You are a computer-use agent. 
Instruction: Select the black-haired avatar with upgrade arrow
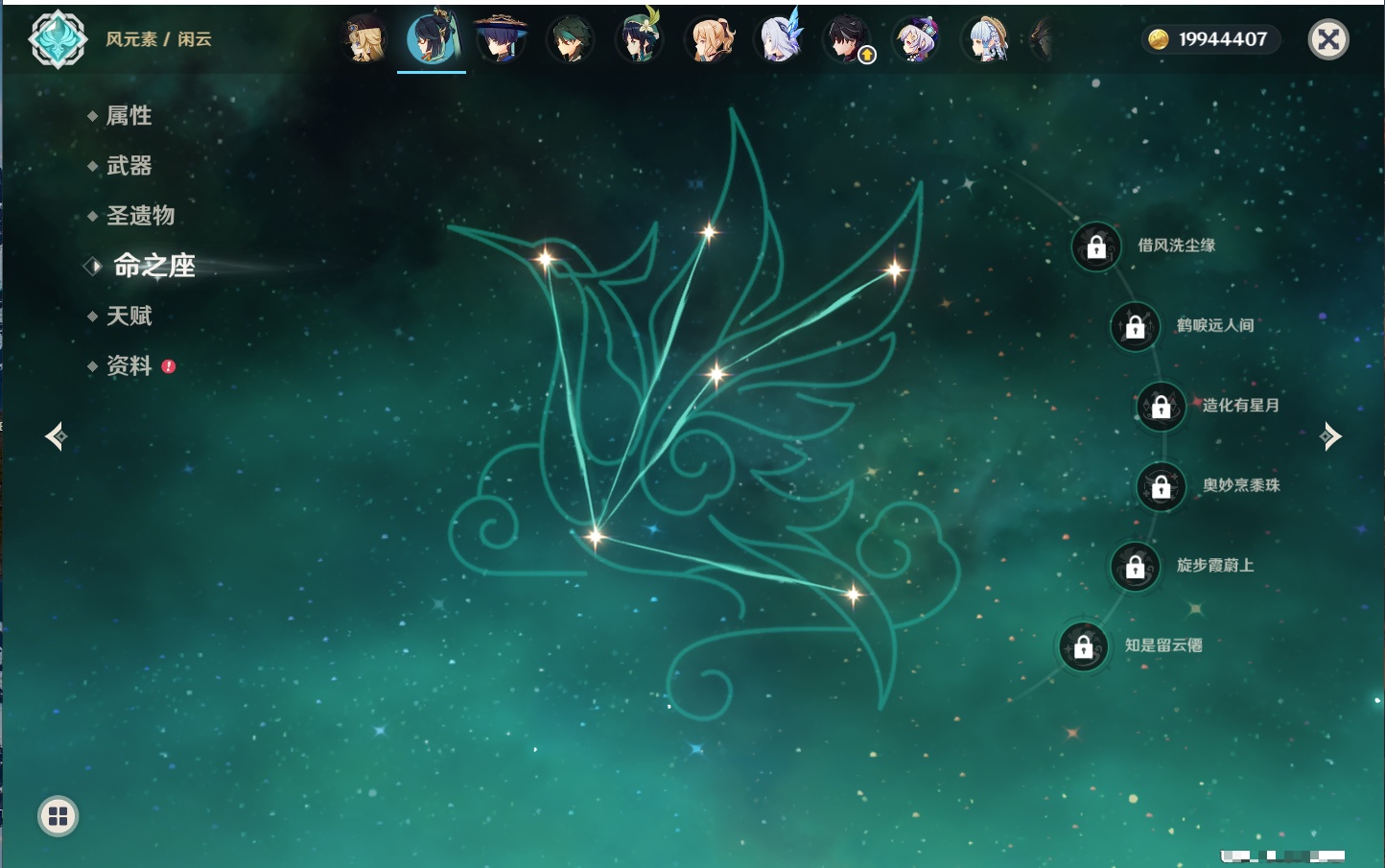[848, 39]
